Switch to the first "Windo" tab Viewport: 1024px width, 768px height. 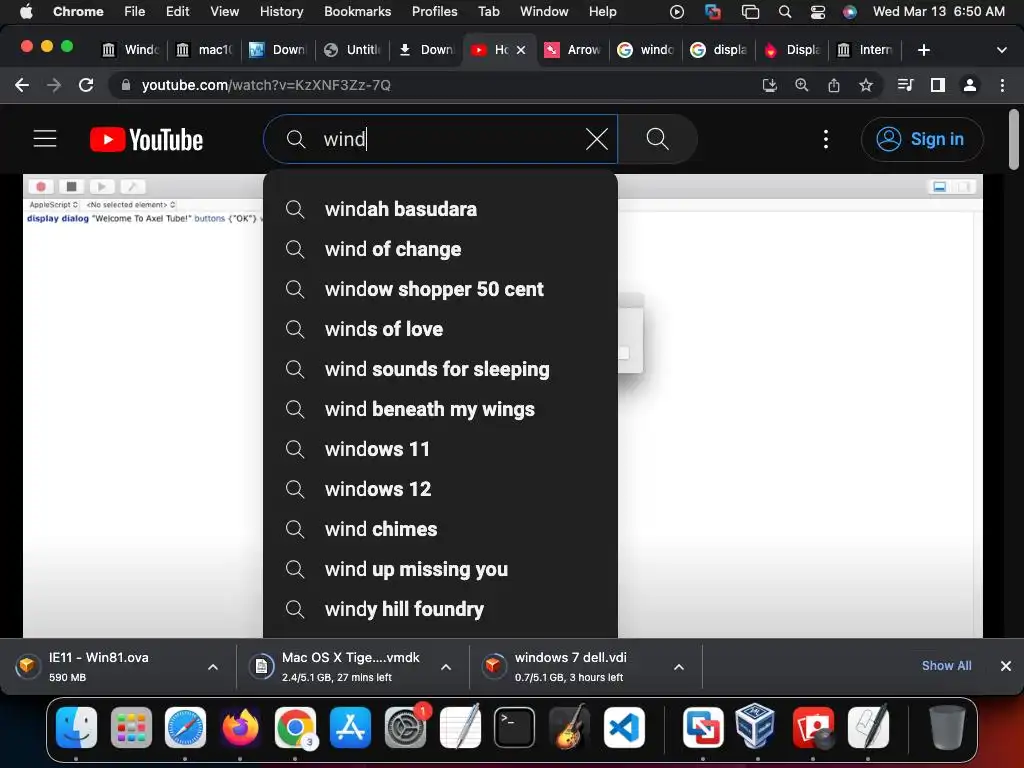tap(131, 50)
